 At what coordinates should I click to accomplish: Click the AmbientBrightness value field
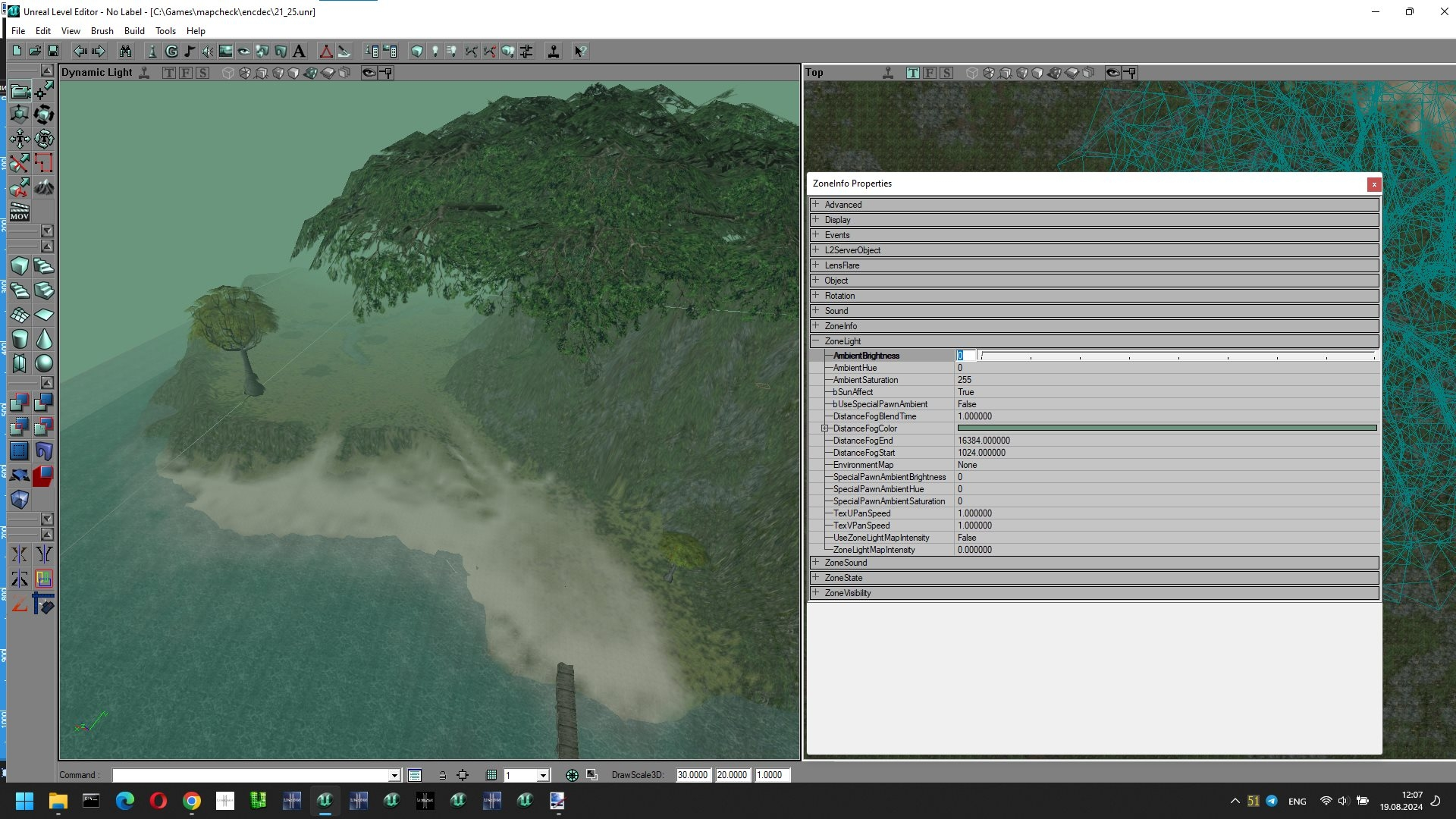[x=965, y=356]
